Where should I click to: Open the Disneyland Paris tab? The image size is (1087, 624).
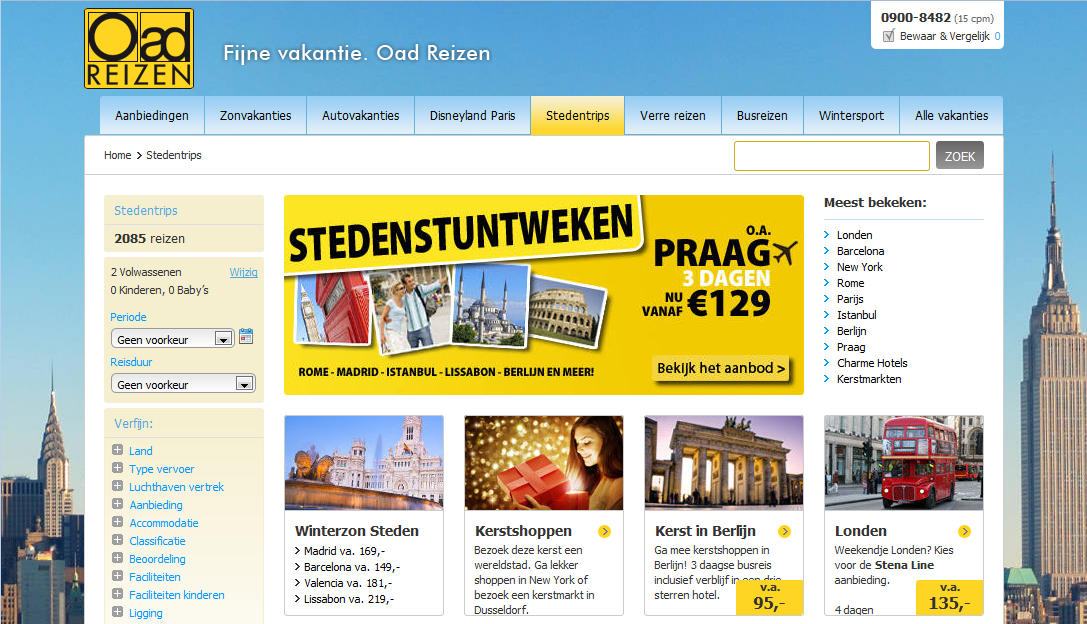click(473, 116)
